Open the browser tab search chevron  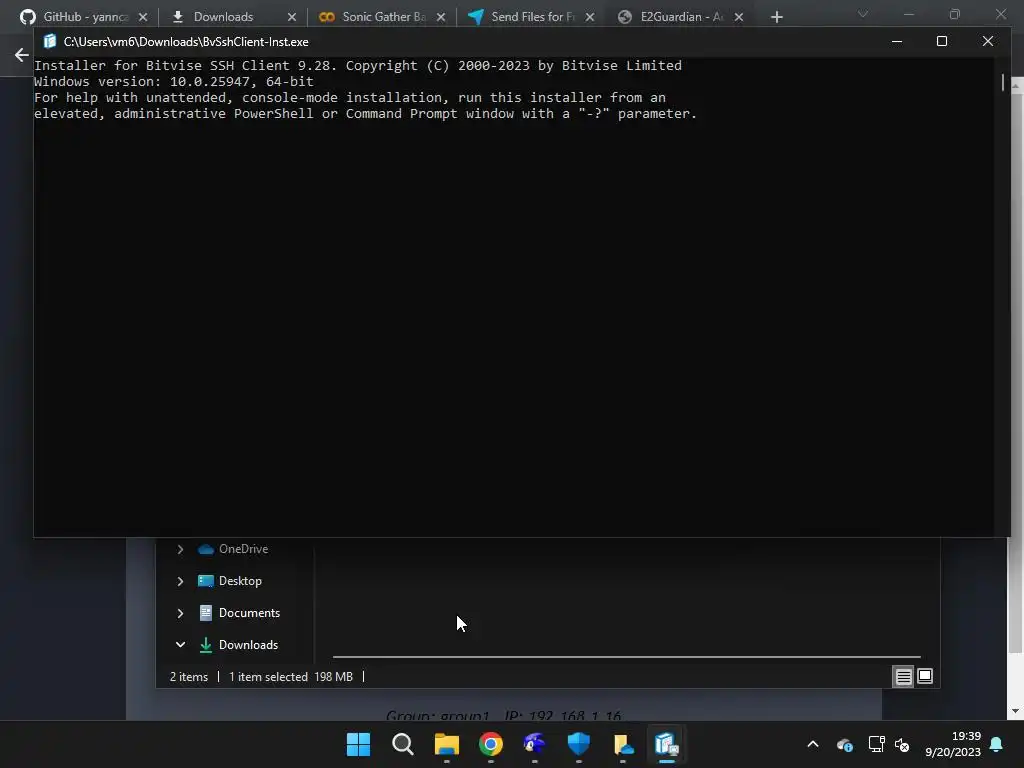pyautogui.click(x=863, y=14)
